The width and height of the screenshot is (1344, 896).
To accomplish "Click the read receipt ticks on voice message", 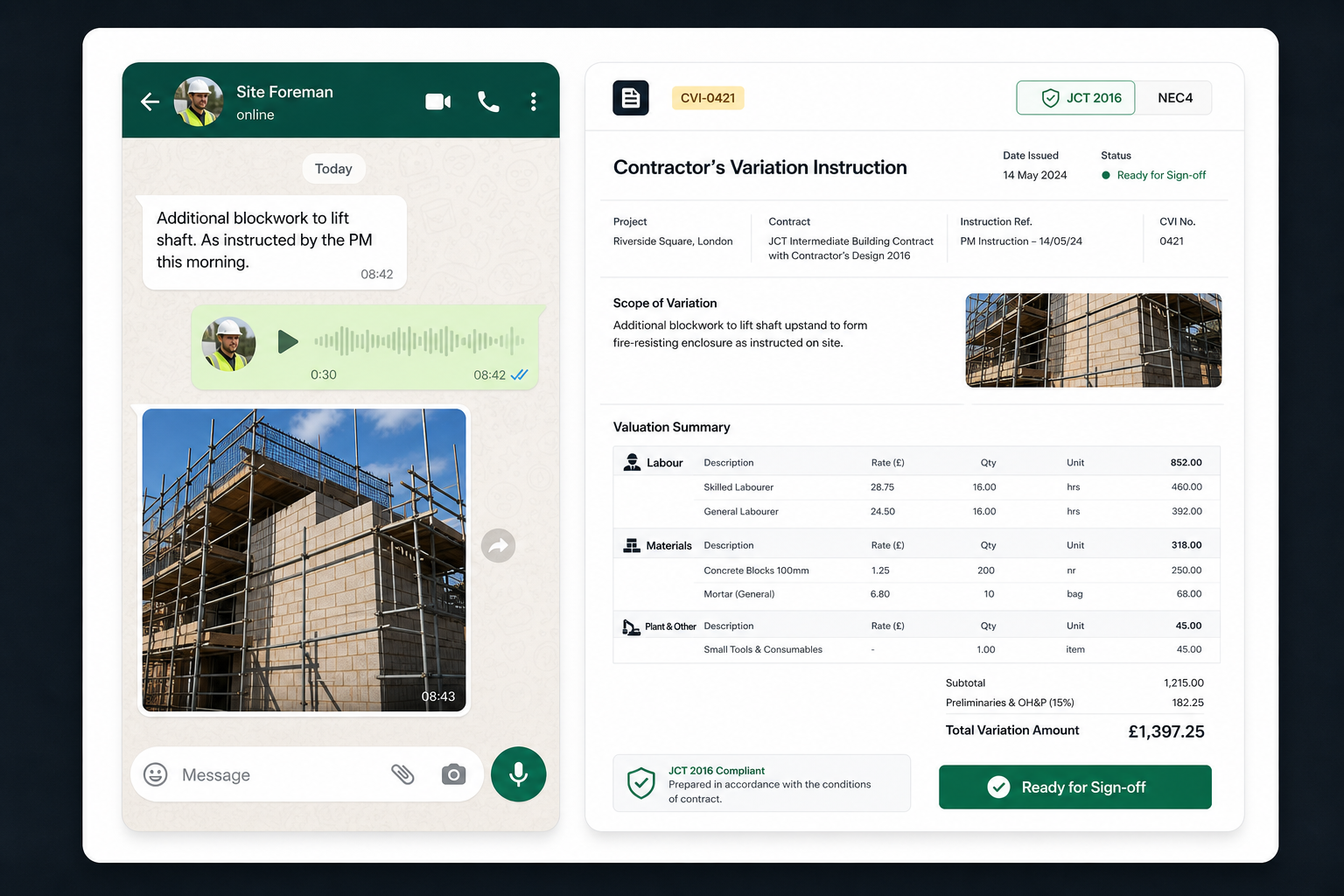I will click(519, 375).
